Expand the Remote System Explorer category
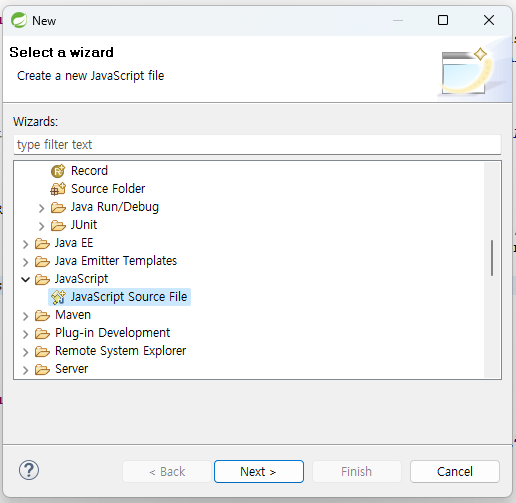 pos(25,352)
